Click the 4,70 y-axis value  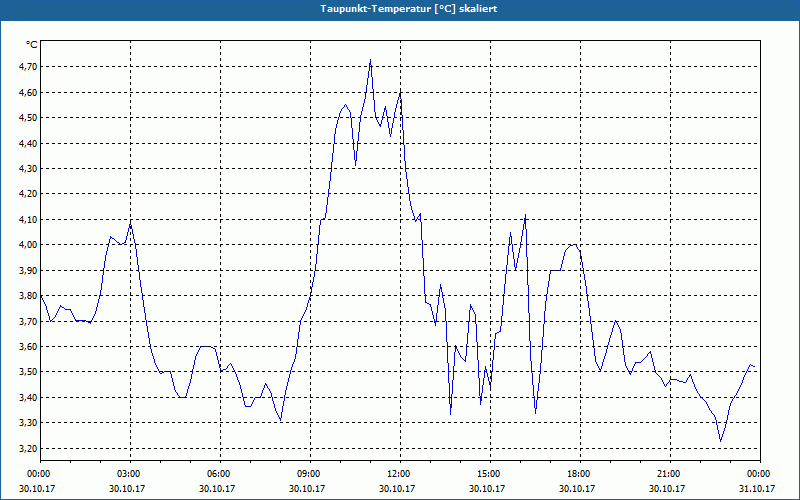pos(28,67)
